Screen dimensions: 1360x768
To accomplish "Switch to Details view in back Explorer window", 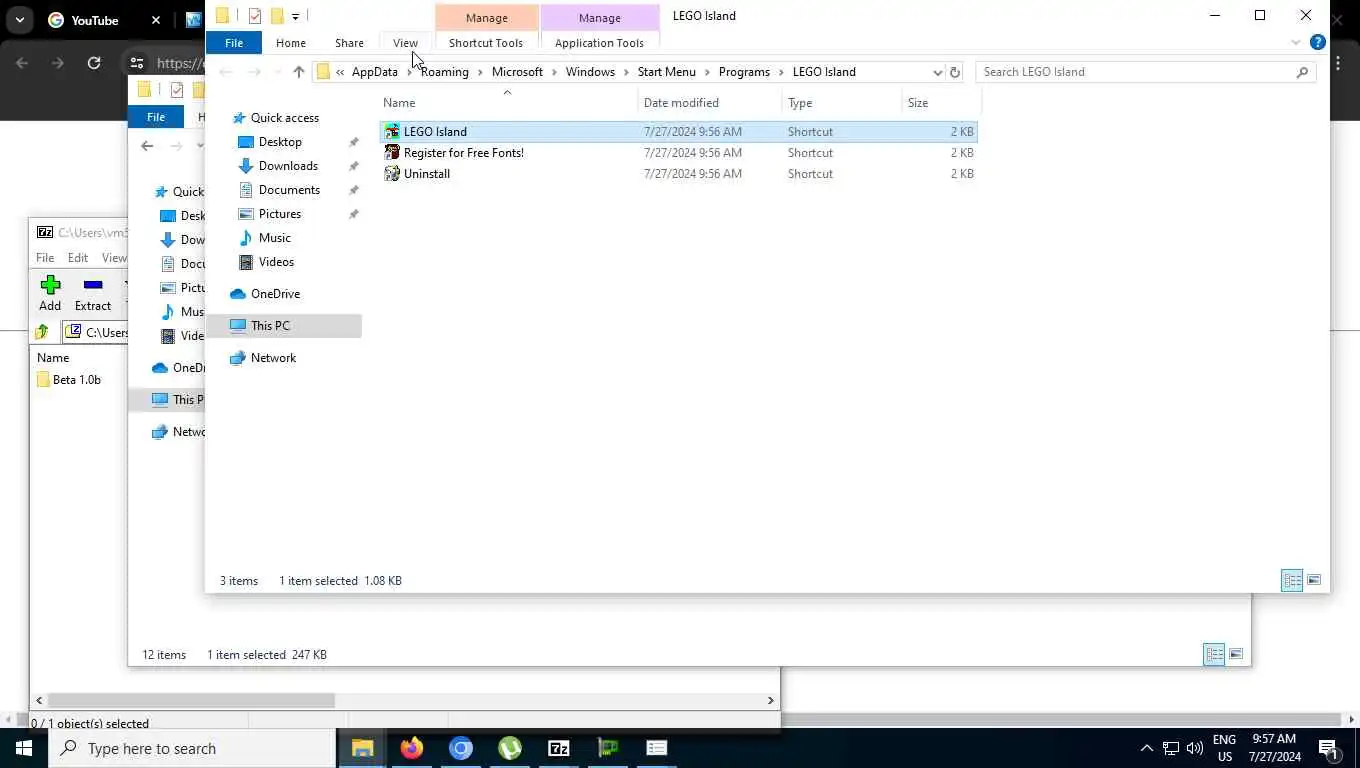I will pos(1214,655).
